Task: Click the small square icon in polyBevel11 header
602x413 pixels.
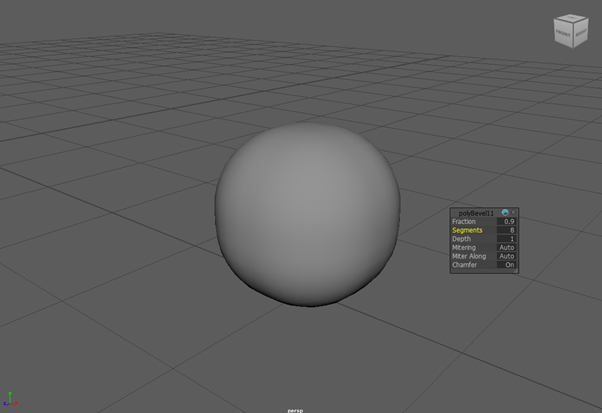Action: [513, 212]
